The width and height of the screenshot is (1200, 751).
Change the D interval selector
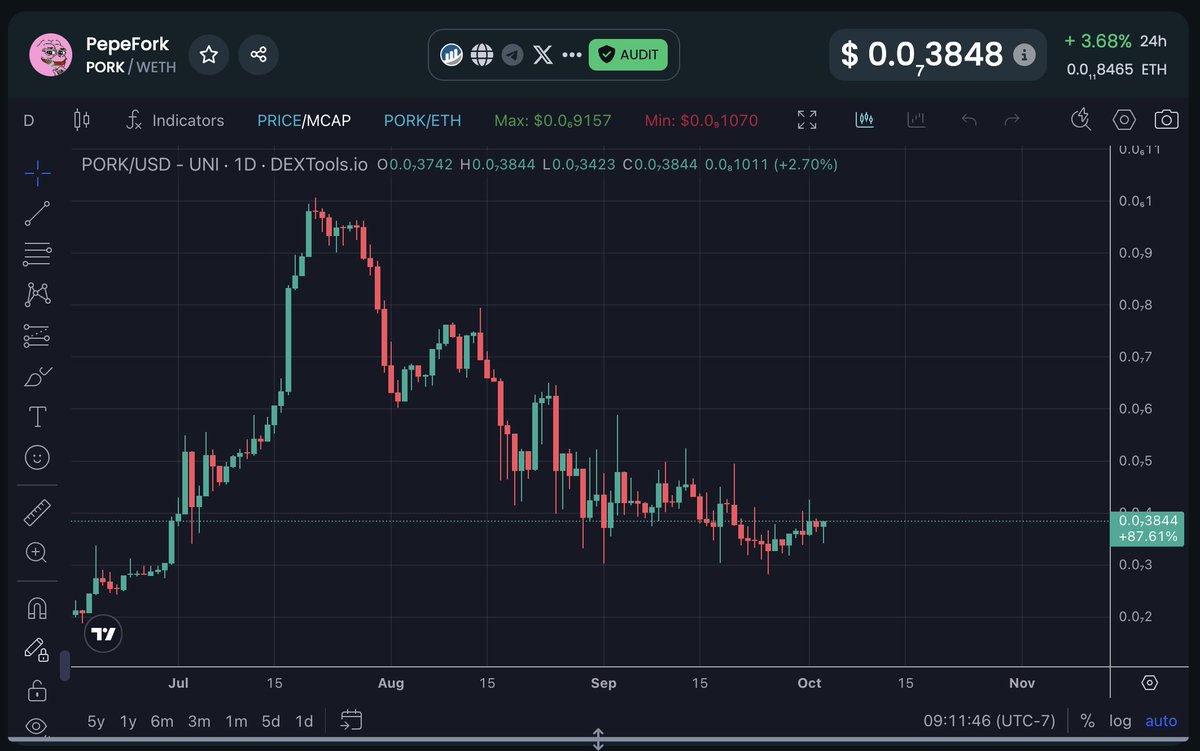(29, 121)
